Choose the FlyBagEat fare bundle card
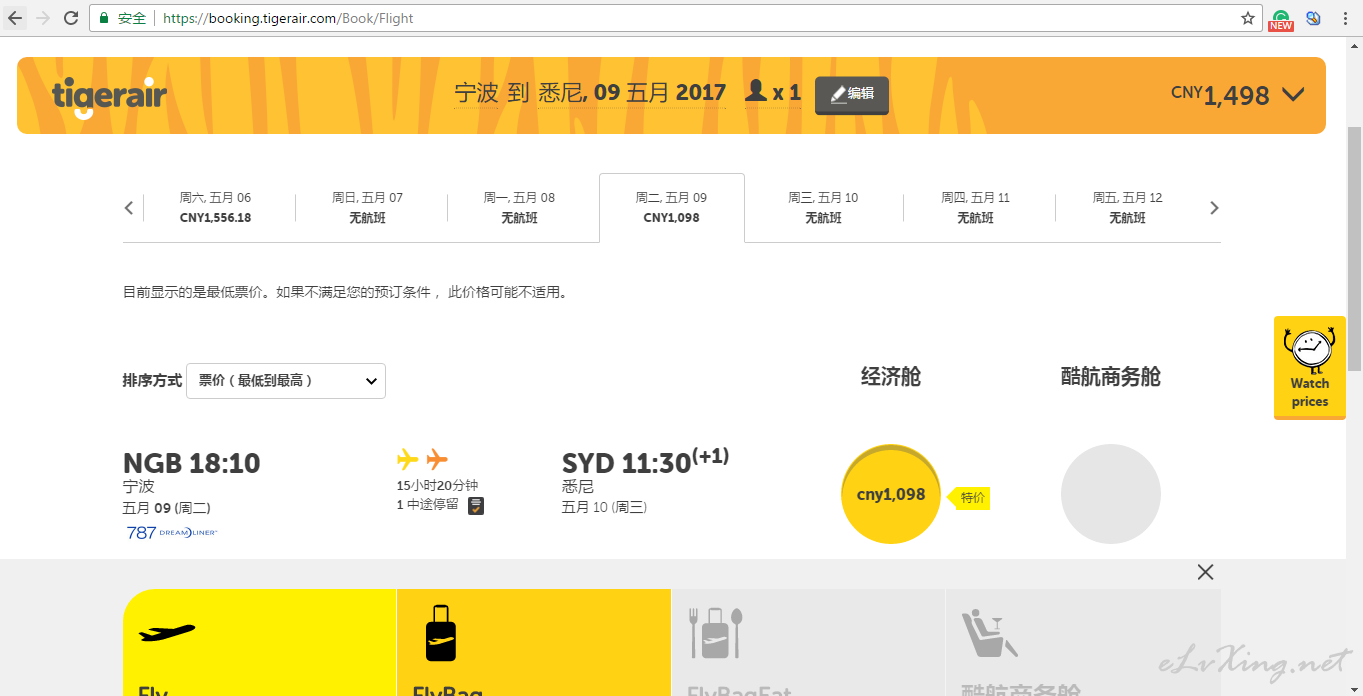1363x696 pixels. [808, 642]
